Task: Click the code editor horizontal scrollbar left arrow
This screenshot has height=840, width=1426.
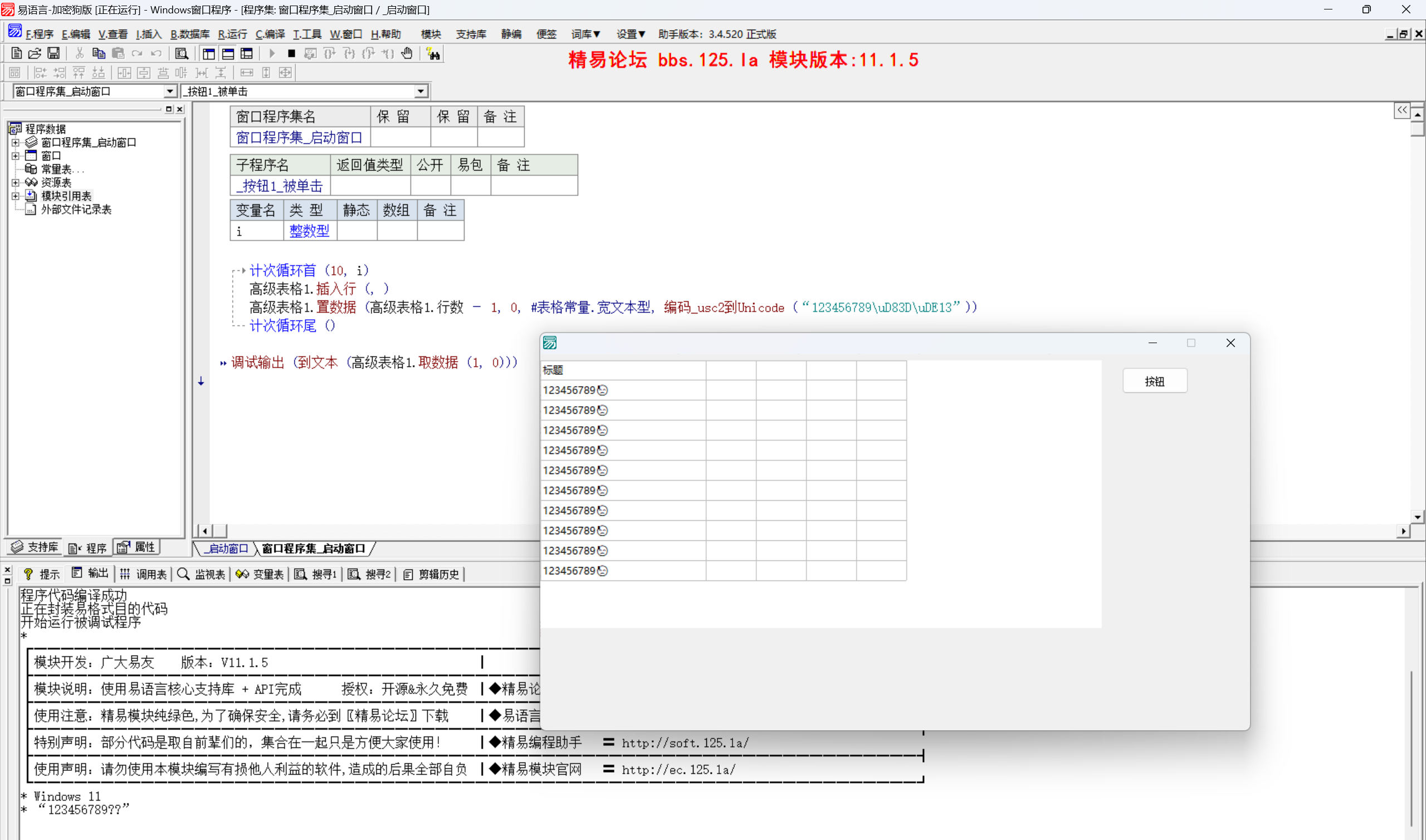Action: point(204,530)
